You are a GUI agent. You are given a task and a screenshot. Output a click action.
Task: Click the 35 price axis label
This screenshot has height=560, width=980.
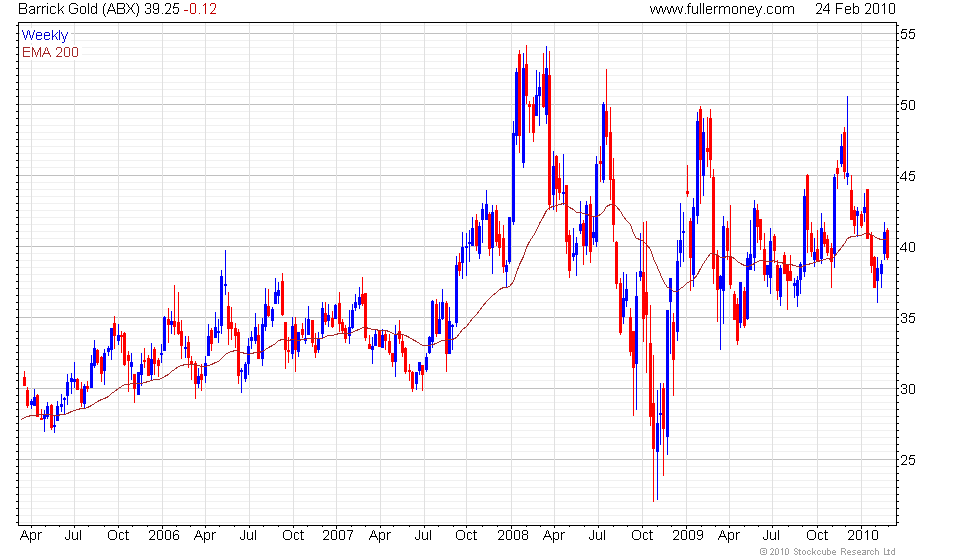908,318
